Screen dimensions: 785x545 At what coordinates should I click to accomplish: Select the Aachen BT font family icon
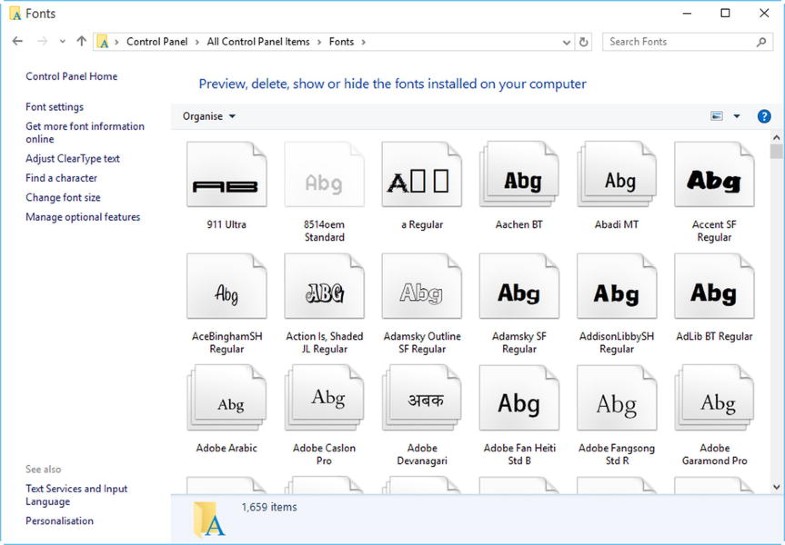click(519, 174)
